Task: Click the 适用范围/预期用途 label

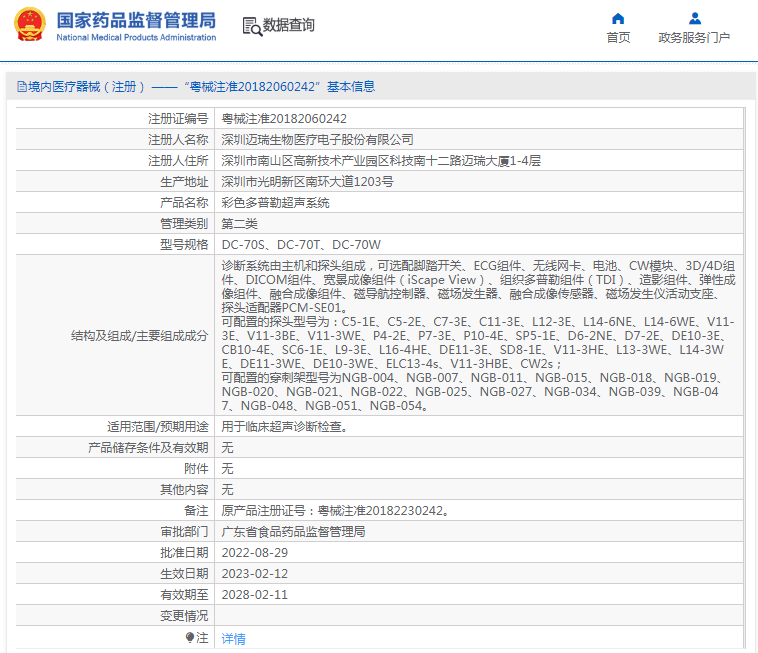Action: (x=158, y=427)
